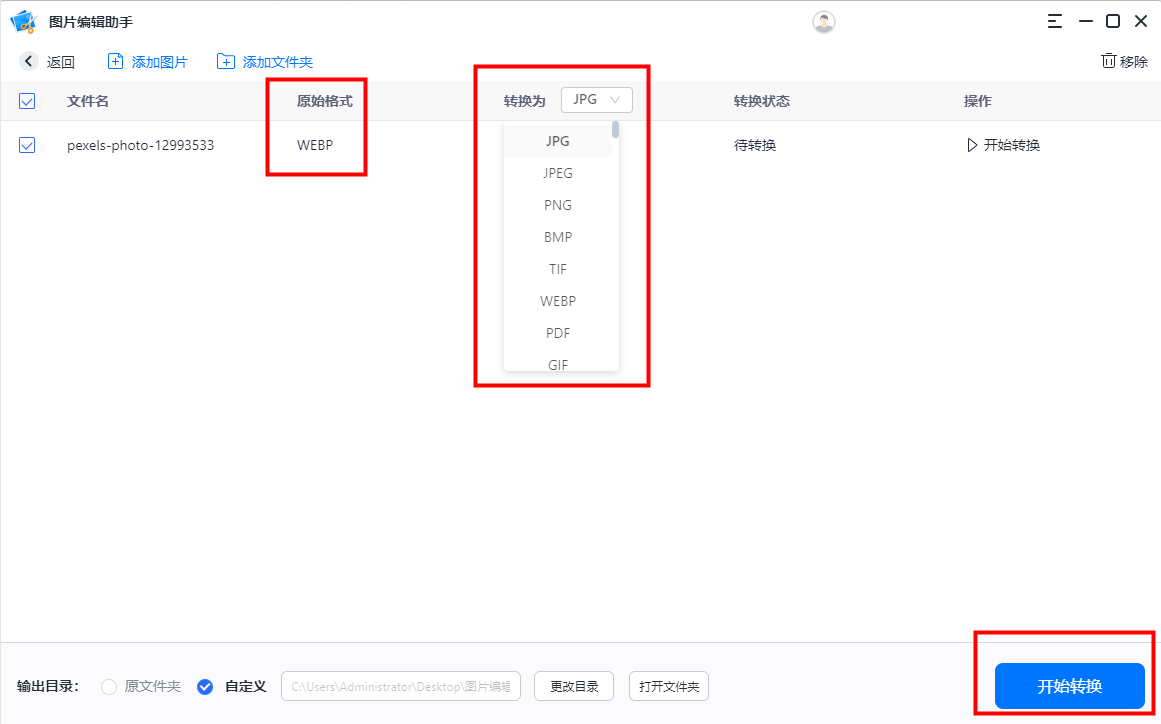
Task: Click the 添加图片 plus icon
Action: tap(116, 61)
